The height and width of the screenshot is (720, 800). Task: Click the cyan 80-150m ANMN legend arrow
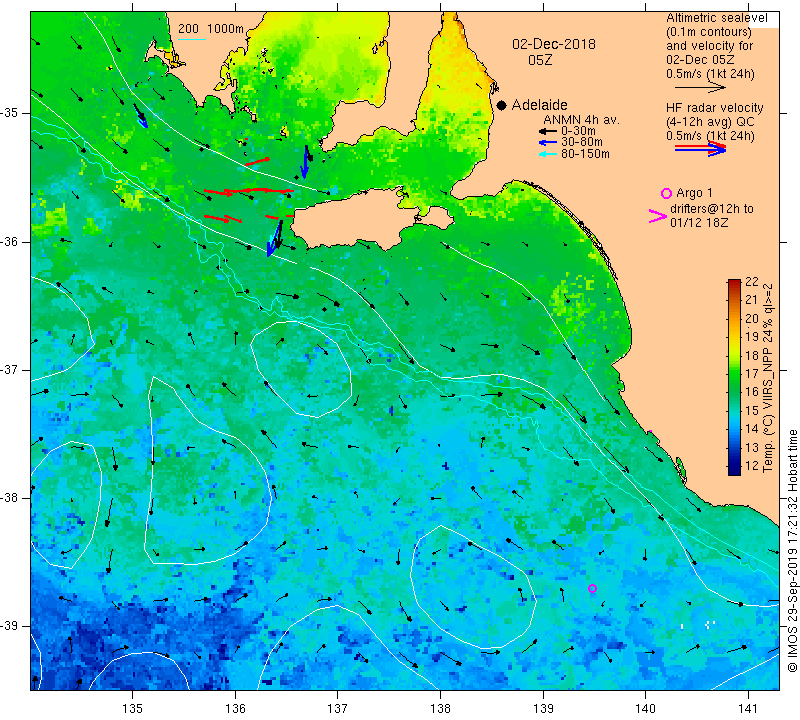[548, 154]
